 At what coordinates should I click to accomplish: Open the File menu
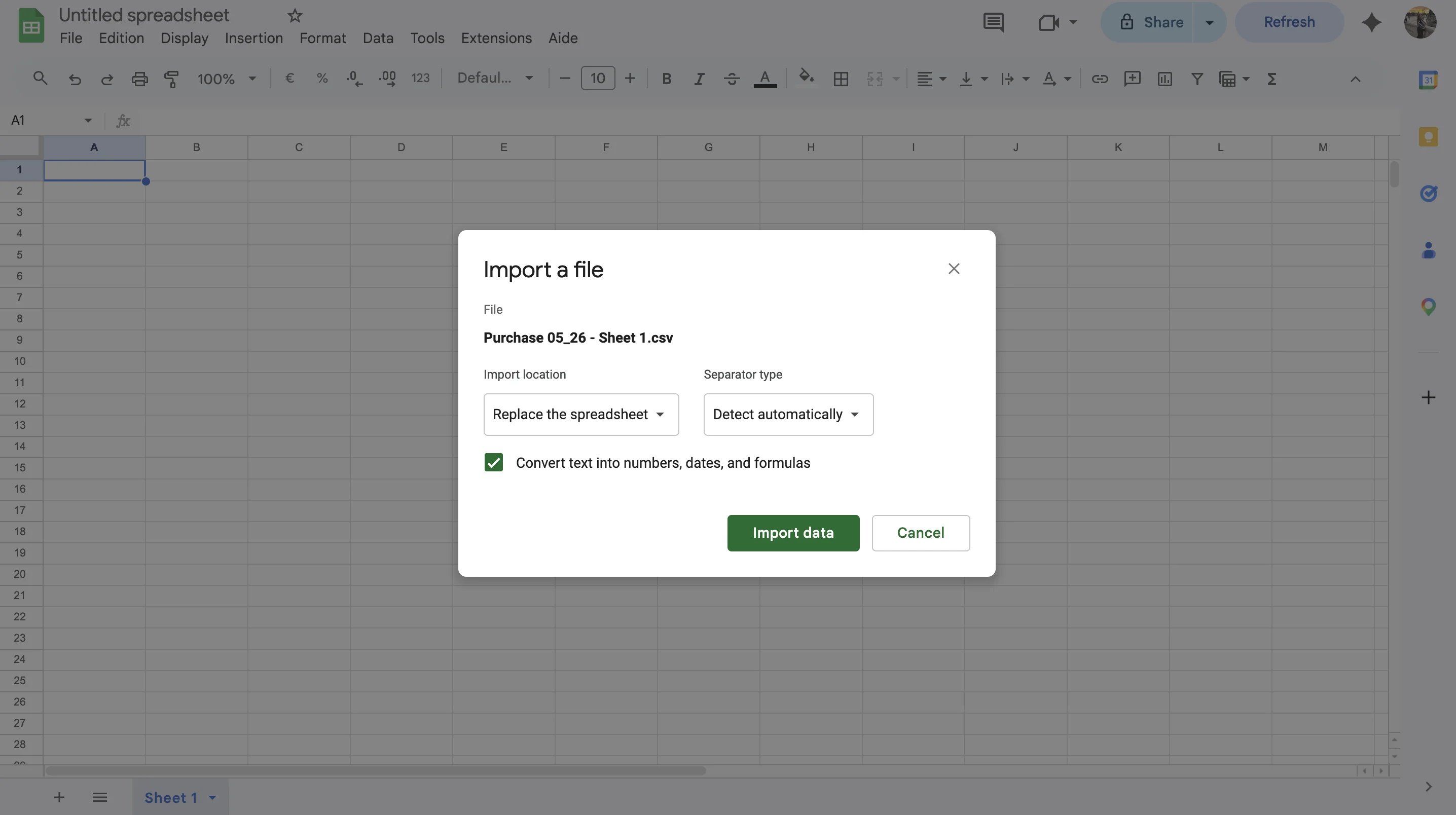pos(71,38)
